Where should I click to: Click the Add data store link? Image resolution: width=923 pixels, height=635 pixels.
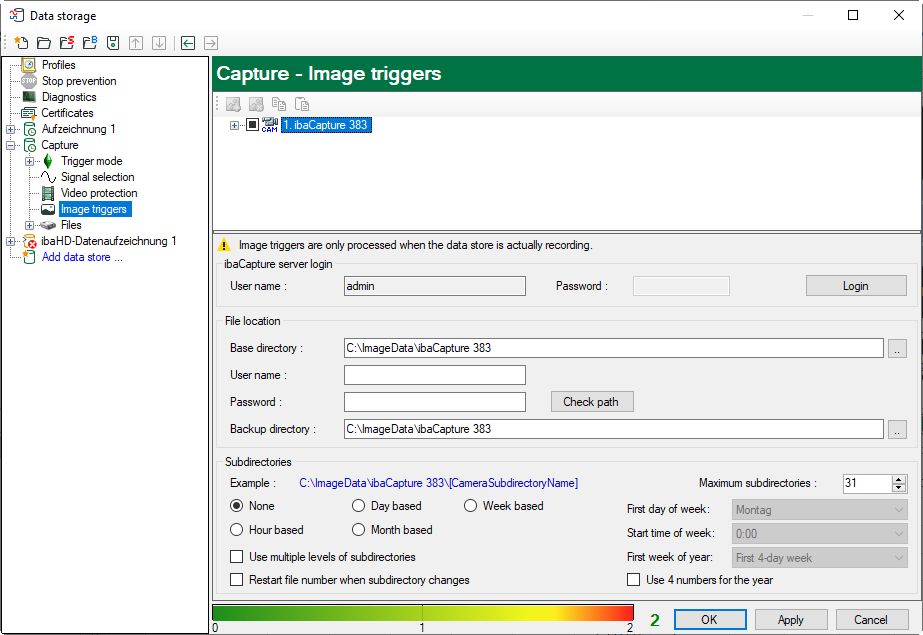click(x=82, y=257)
